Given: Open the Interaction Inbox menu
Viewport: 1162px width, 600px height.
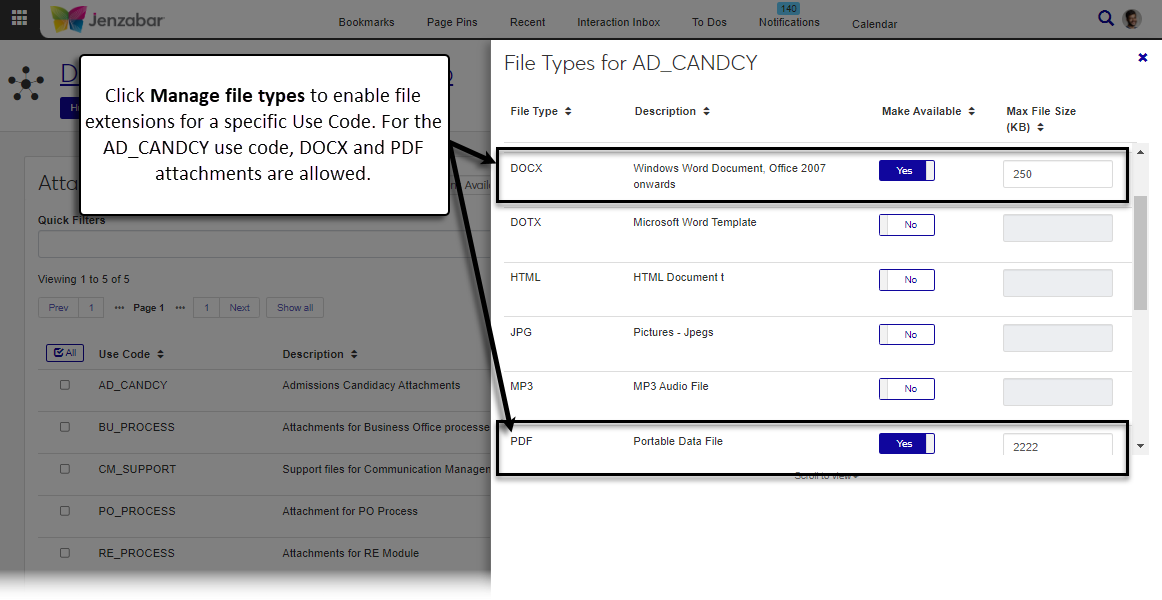Looking at the screenshot, I should pyautogui.click(x=618, y=22).
